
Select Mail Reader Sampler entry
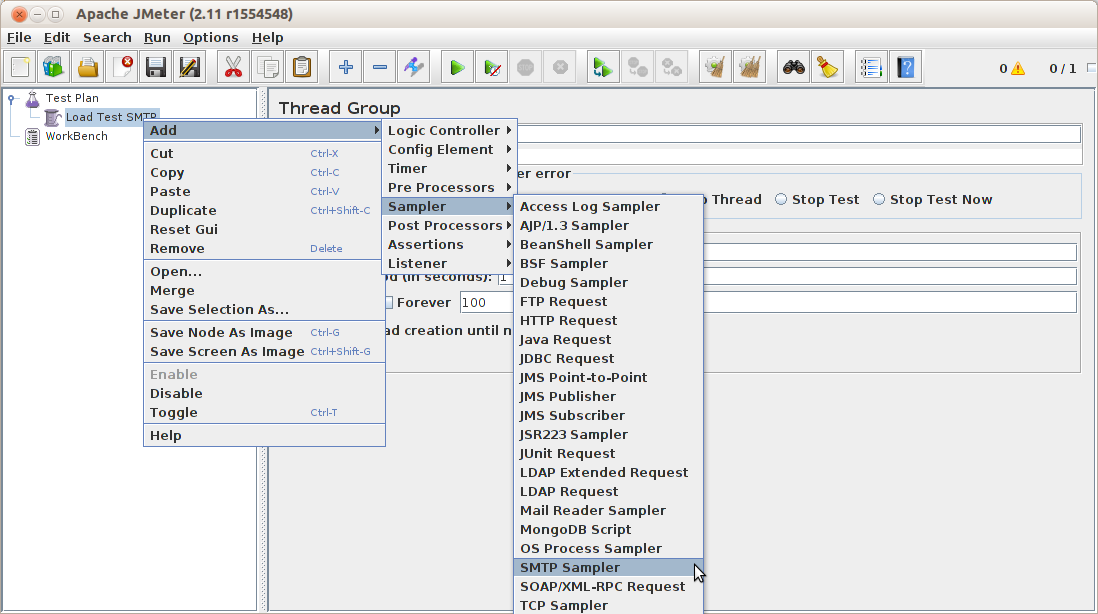(609, 510)
